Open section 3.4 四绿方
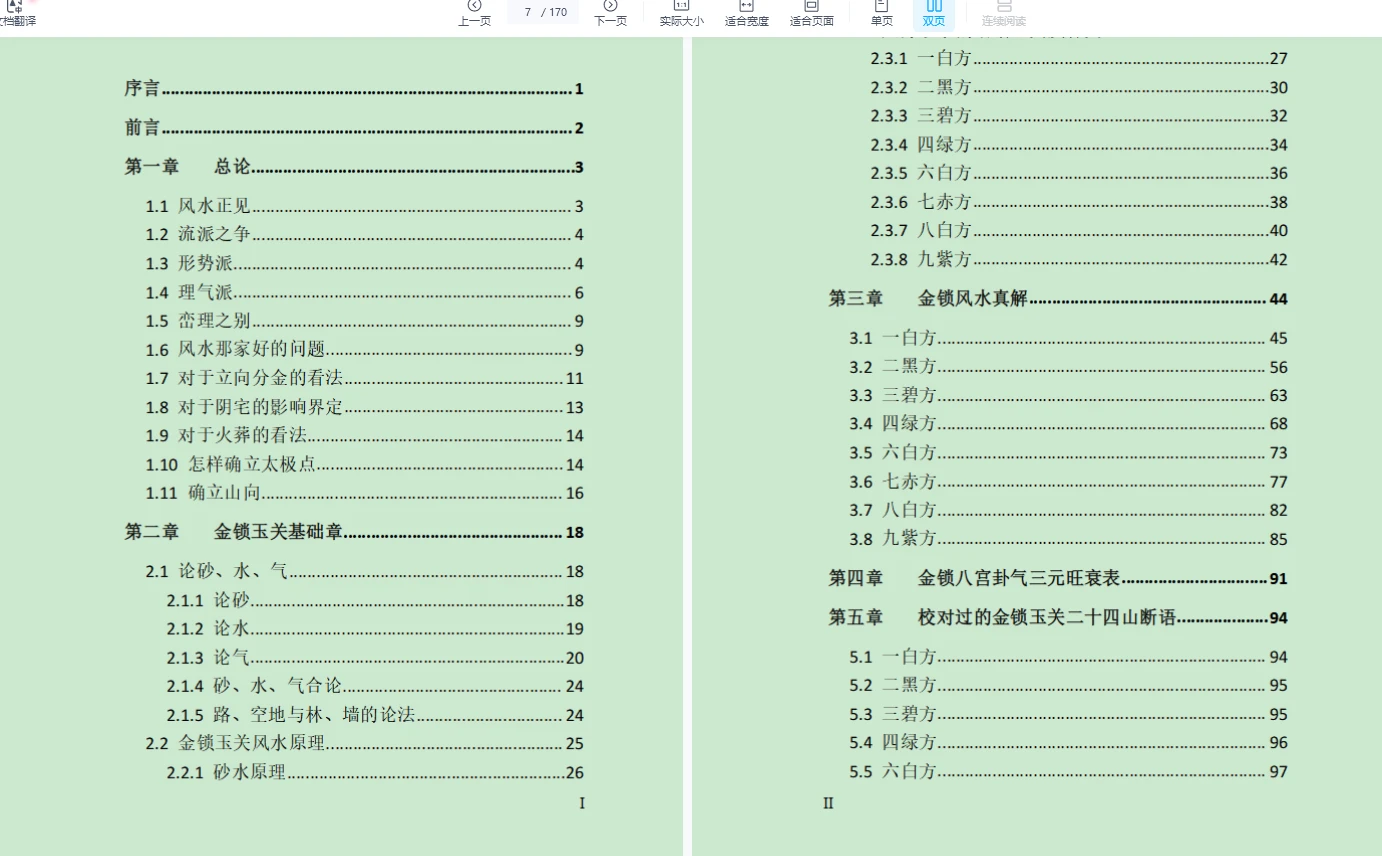1382x856 pixels. coord(1069,424)
